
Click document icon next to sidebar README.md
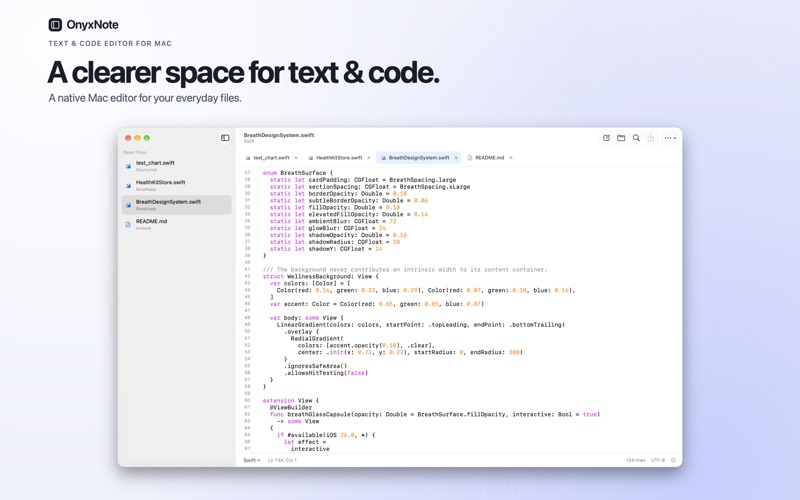coord(128,224)
